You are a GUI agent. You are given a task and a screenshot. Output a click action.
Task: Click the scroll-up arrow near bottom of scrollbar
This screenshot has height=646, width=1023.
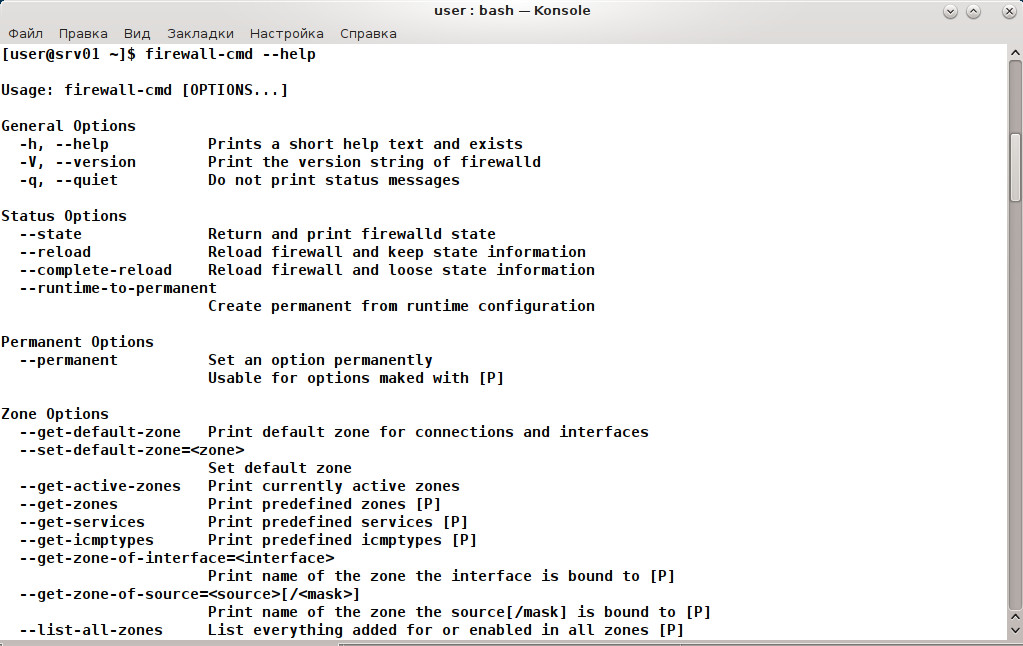tap(1015, 616)
